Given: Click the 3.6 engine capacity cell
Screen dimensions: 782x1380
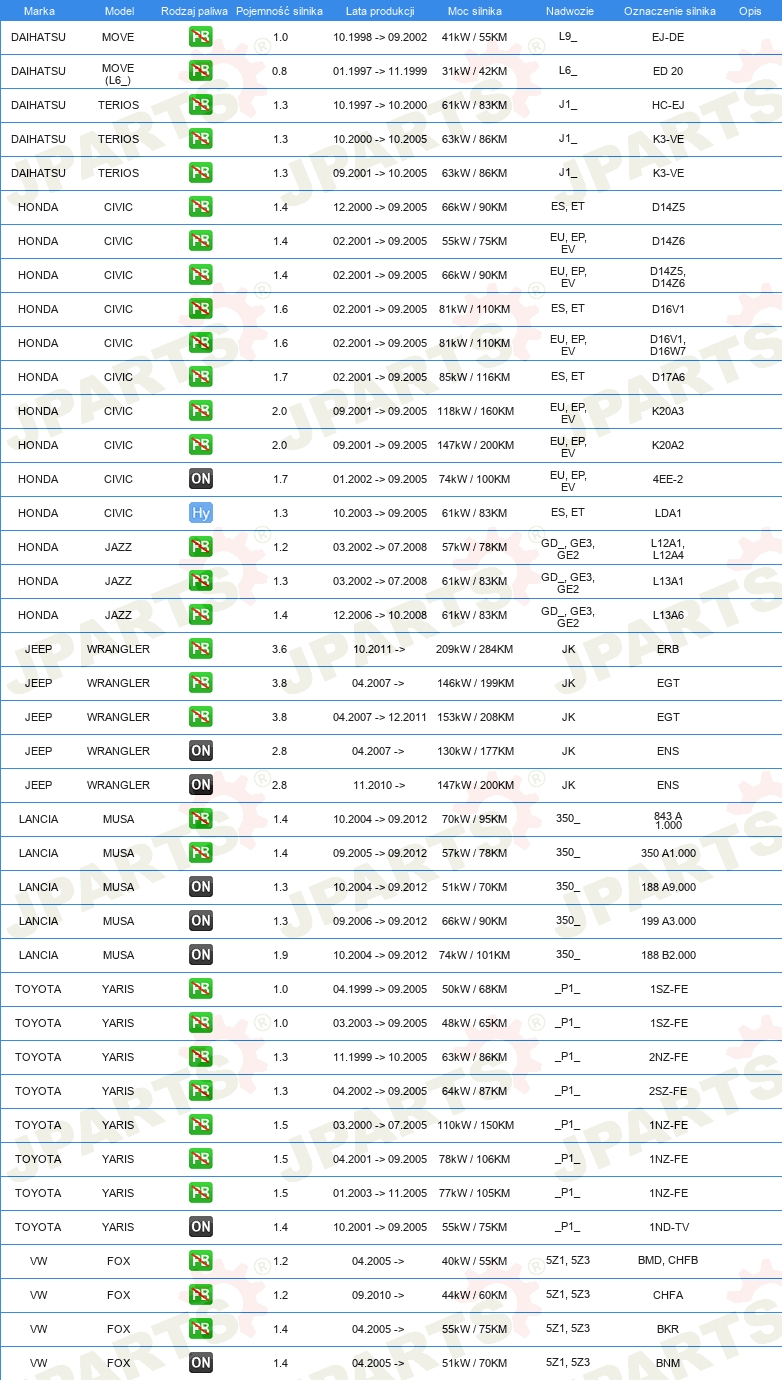Looking at the screenshot, I should point(279,649).
